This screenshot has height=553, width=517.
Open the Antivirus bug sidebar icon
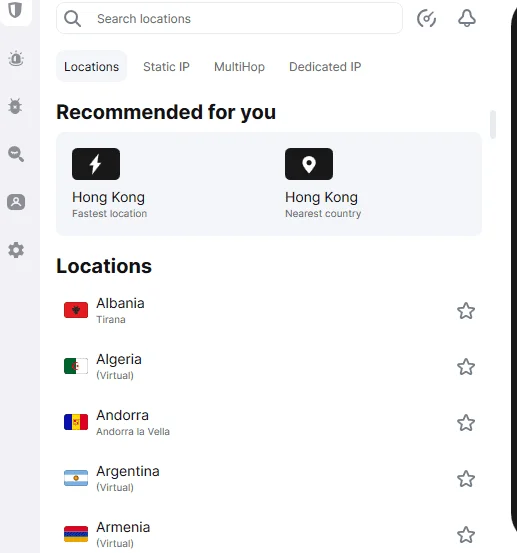[15, 106]
